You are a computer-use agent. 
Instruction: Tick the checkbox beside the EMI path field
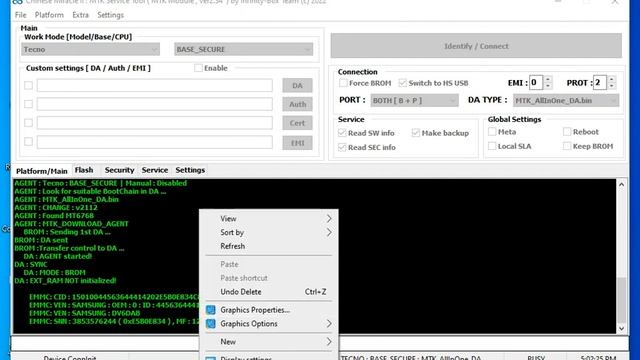(x=28, y=142)
